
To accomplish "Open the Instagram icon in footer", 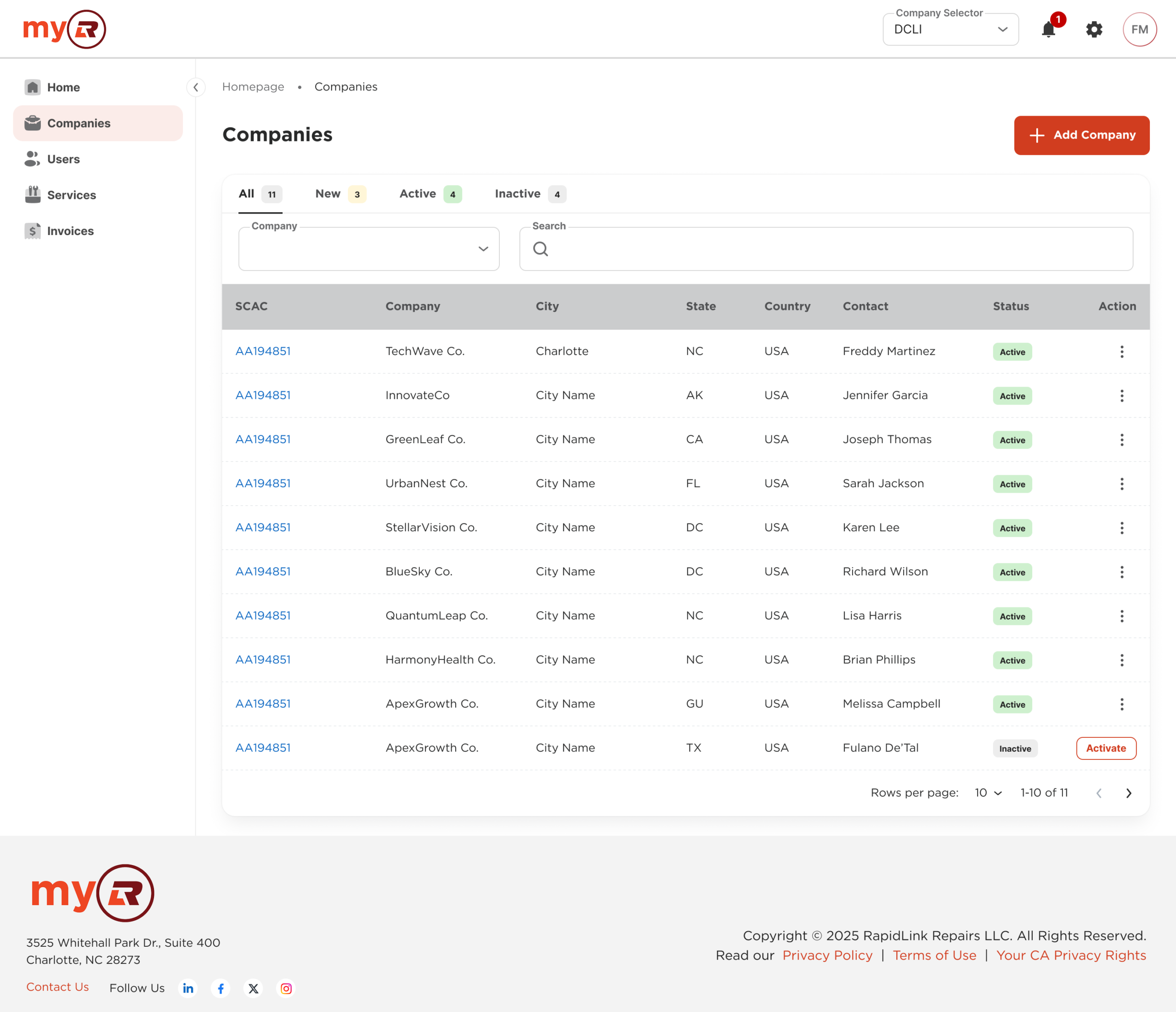I will [286, 988].
